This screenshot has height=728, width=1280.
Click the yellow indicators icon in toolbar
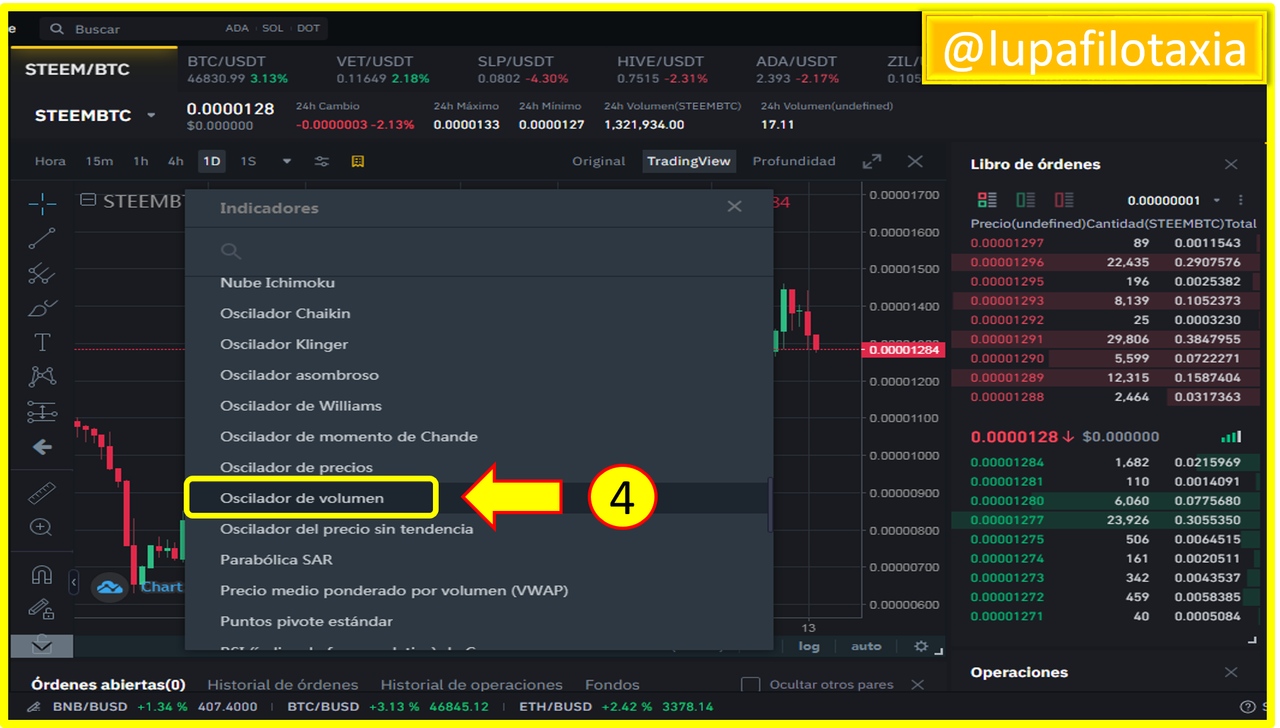(x=358, y=161)
